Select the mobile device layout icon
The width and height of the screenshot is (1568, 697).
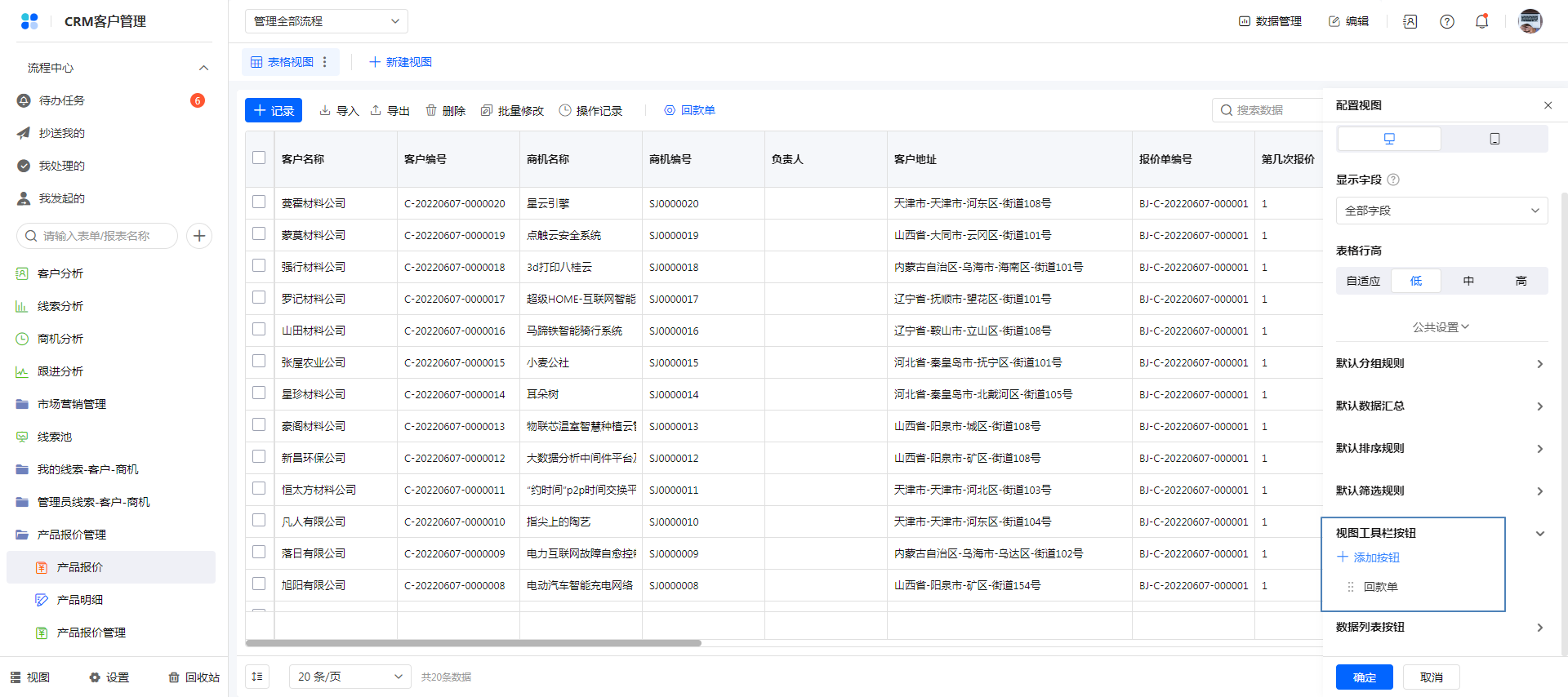[1494, 139]
